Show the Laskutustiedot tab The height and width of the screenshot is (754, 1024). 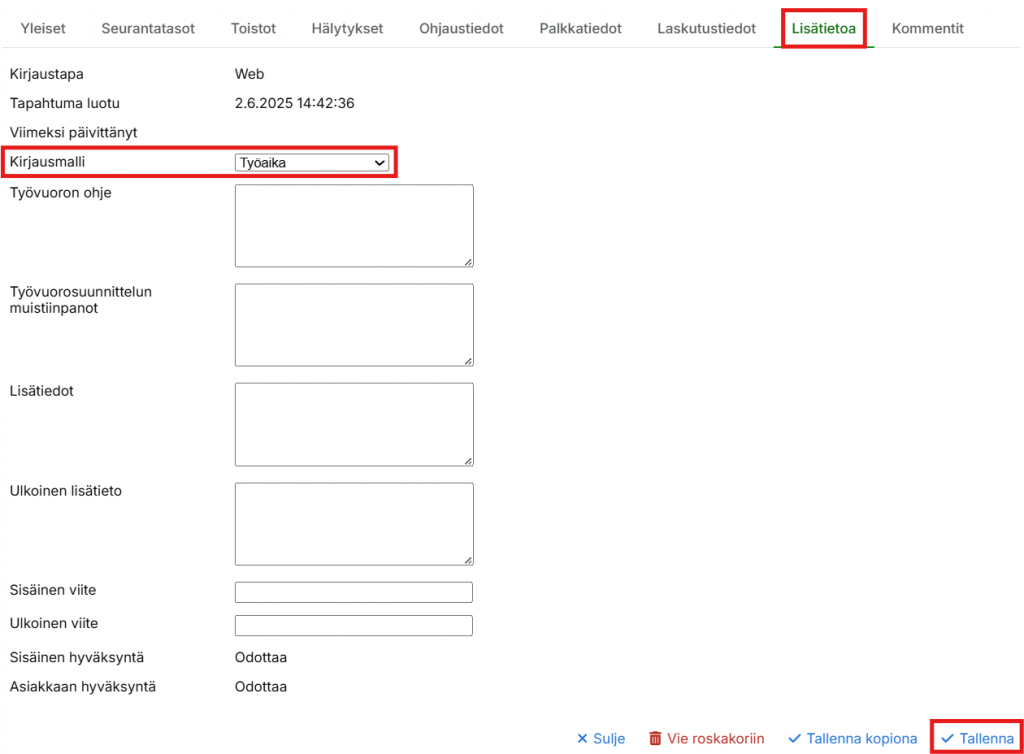(x=706, y=28)
